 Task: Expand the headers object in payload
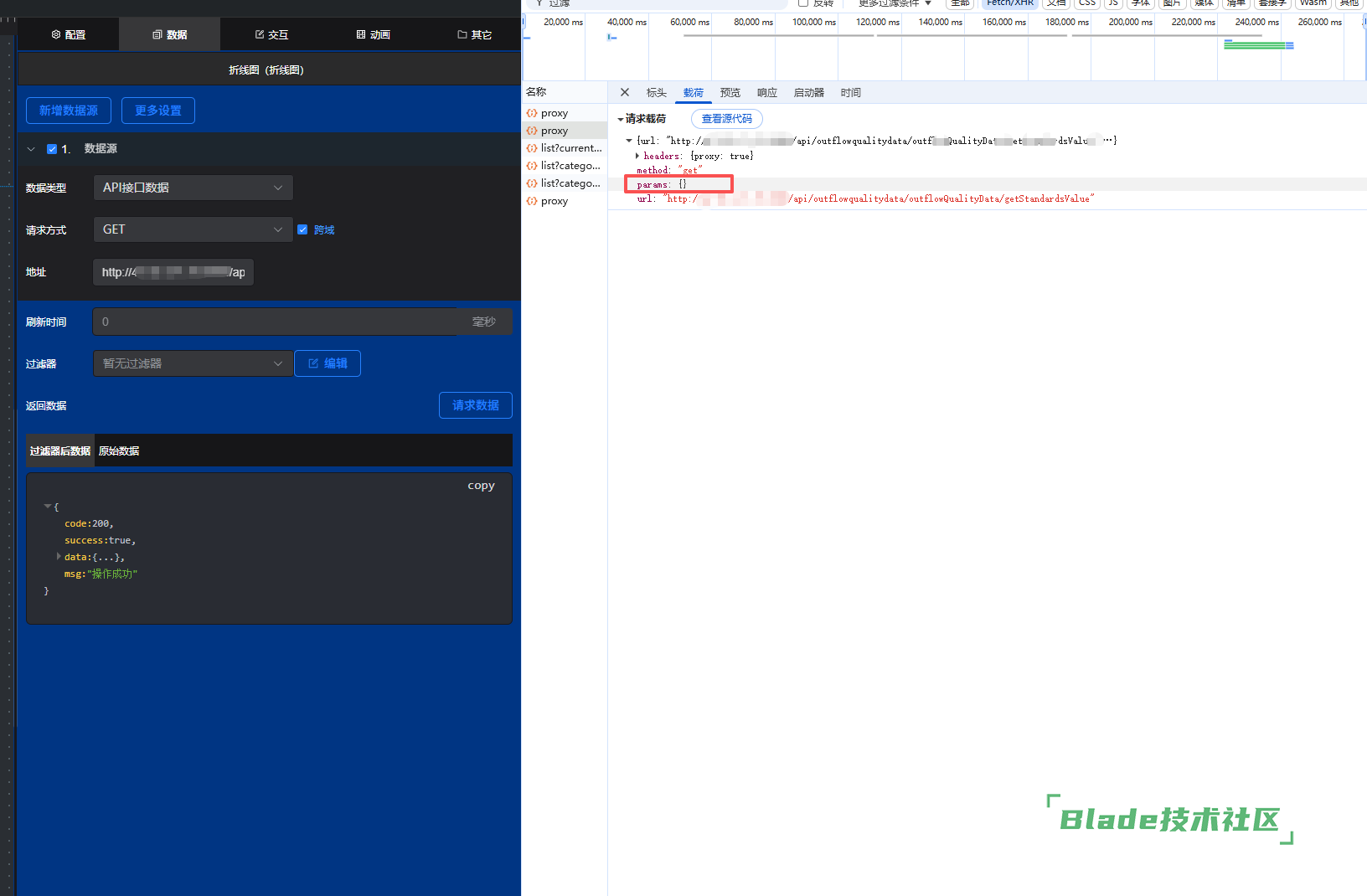(637, 156)
